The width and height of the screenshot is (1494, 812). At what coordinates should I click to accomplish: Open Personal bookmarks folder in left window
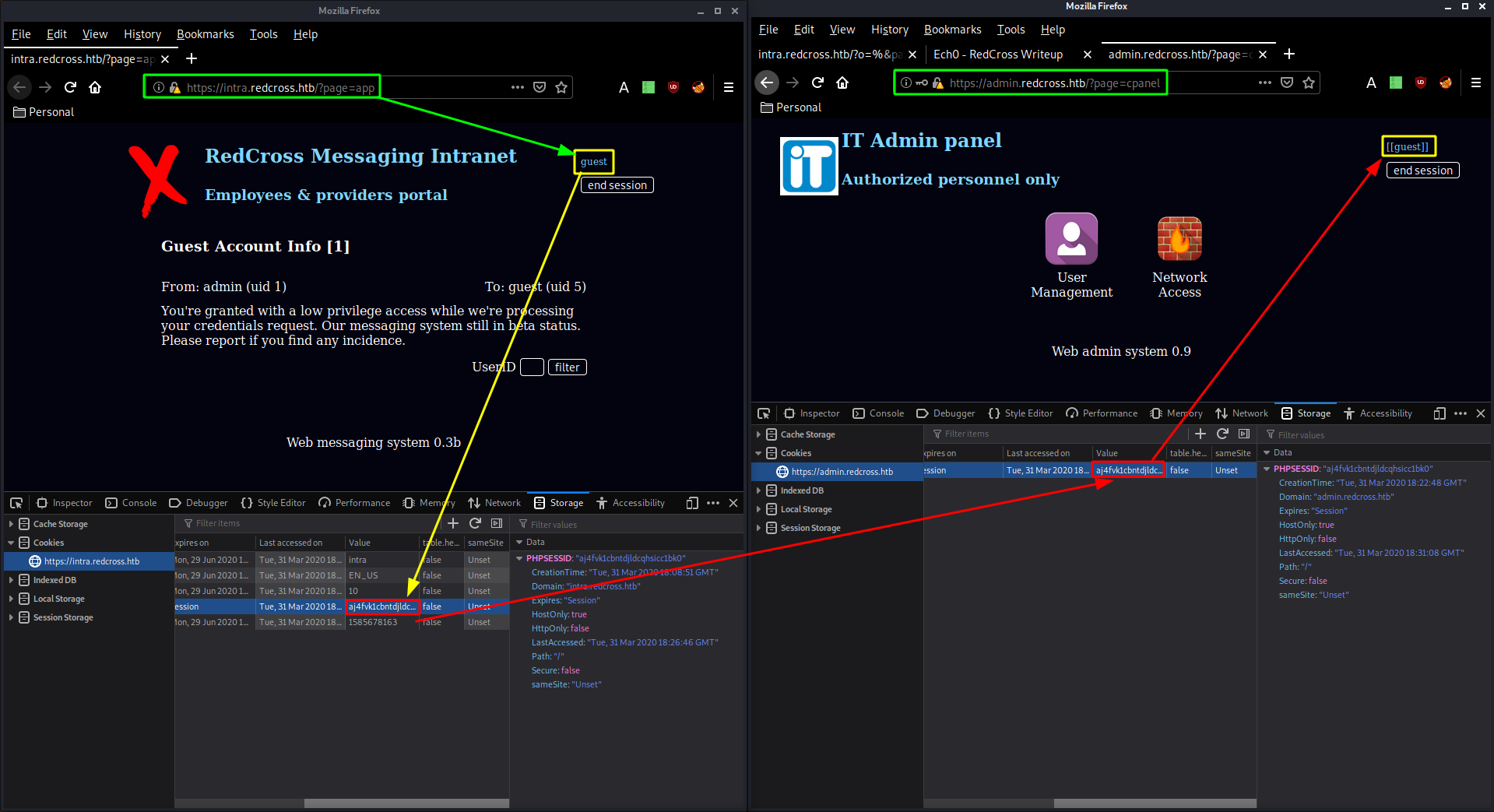click(44, 112)
